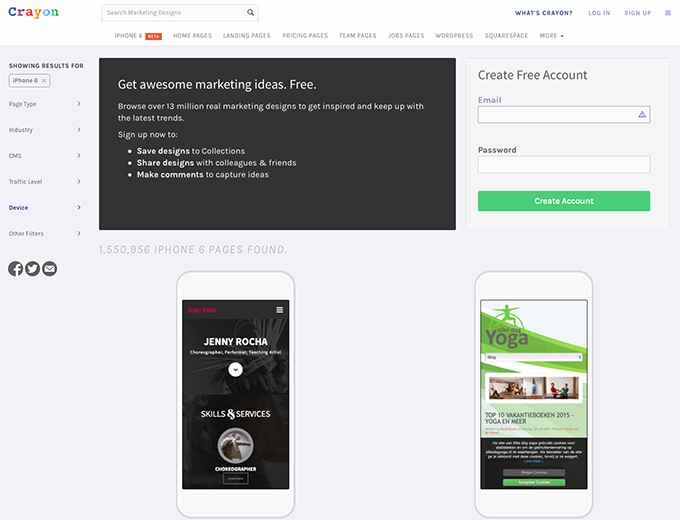Screen dimensions: 680x520
Task: Go to Squarespace category
Action: (x=506, y=36)
